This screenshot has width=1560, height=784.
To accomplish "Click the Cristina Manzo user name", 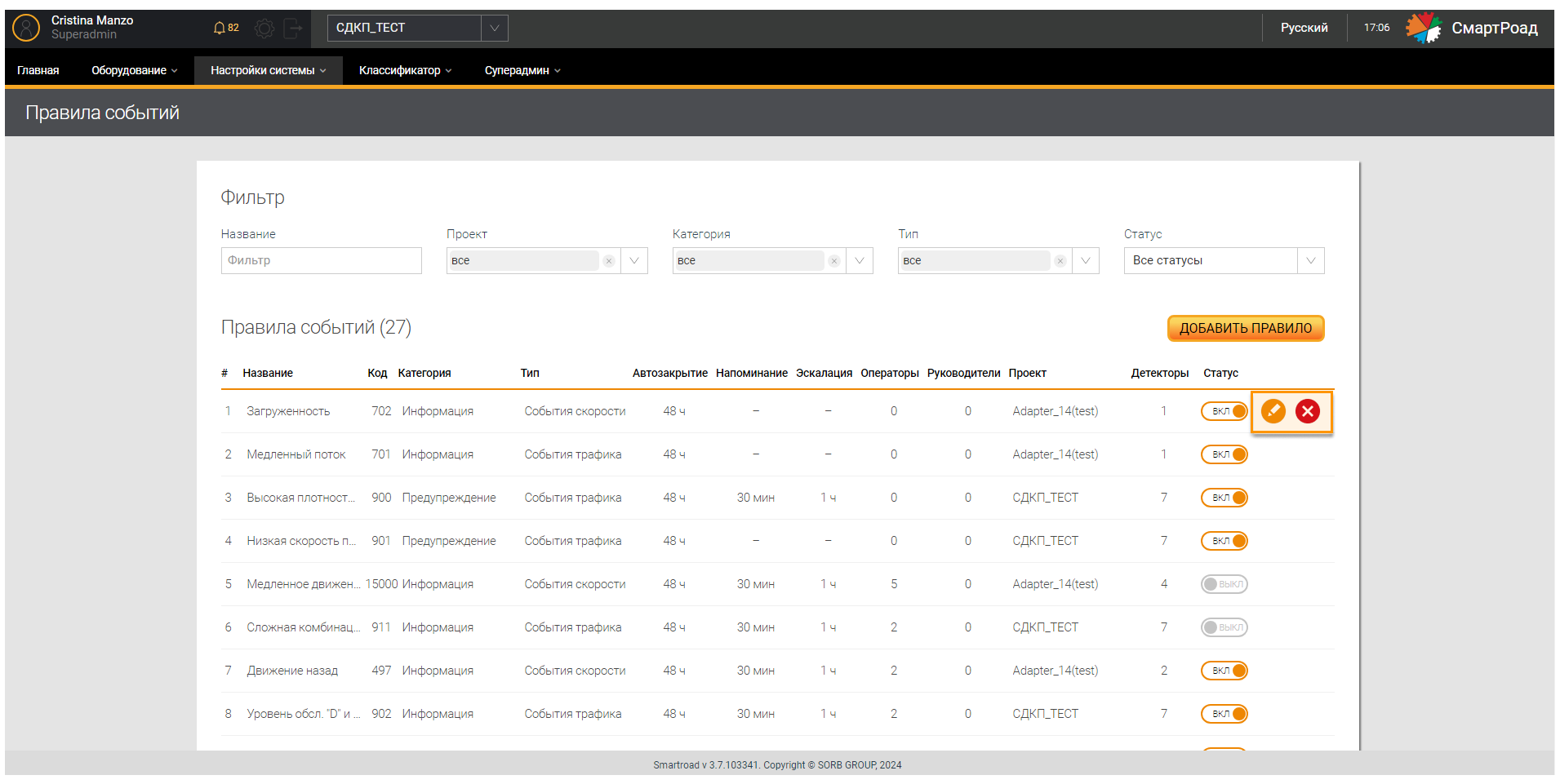I will pyautogui.click(x=92, y=20).
